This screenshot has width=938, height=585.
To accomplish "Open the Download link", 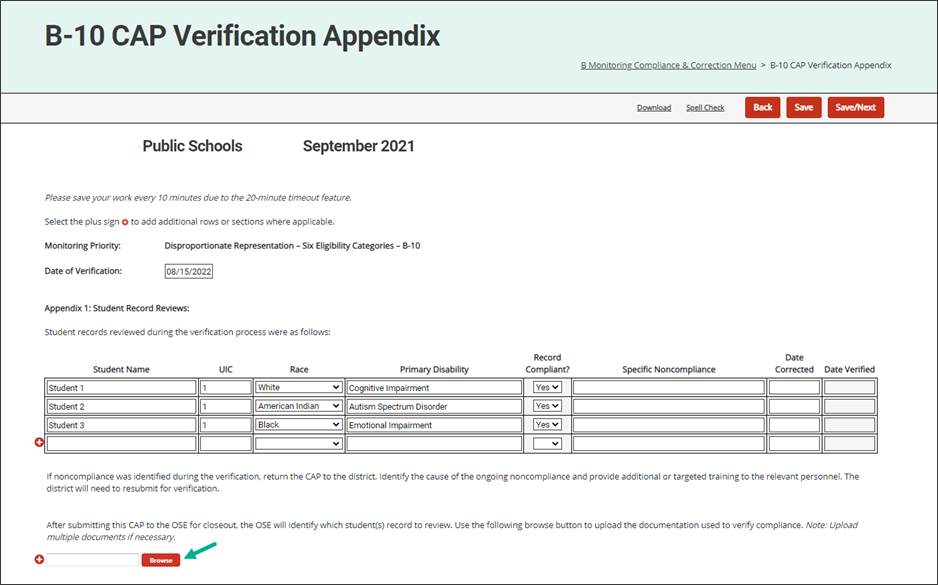I will pos(654,108).
